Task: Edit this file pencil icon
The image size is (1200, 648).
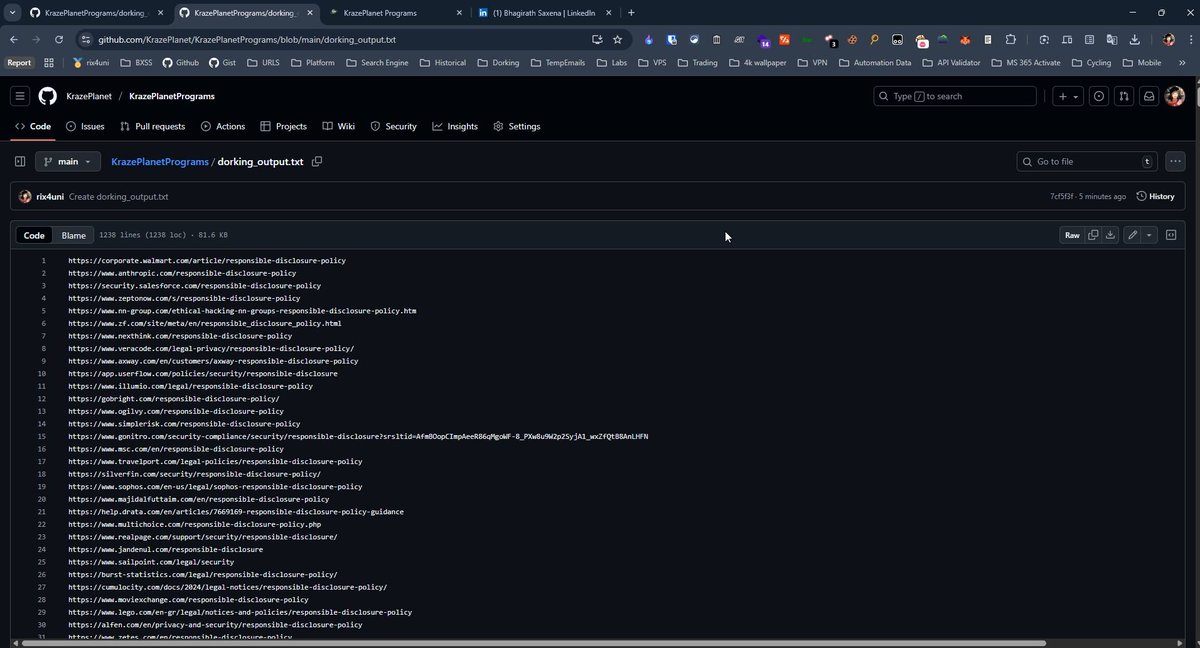Action: pos(1132,235)
